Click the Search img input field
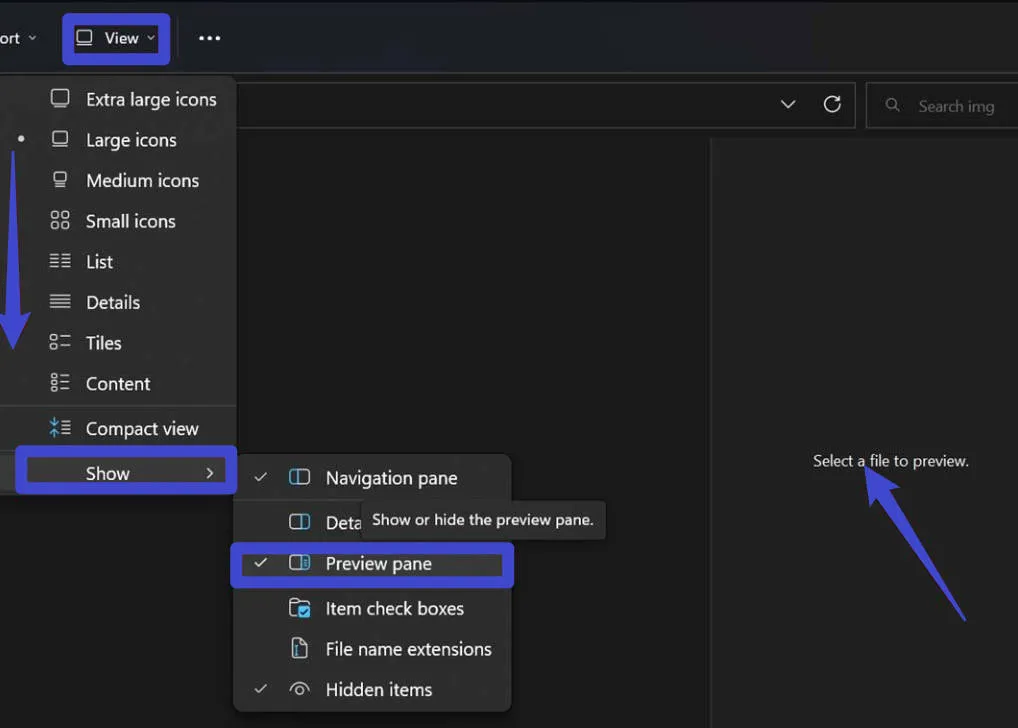This screenshot has width=1018, height=728. click(955, 106)
